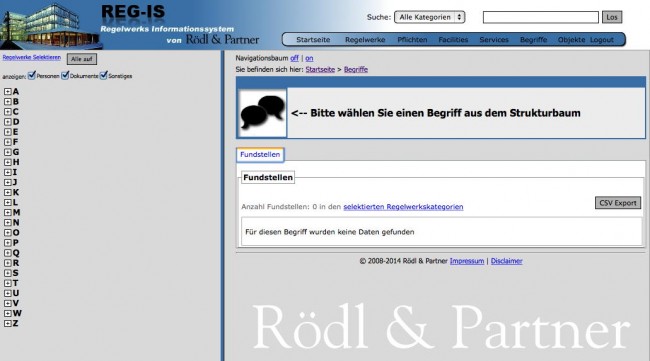Select the Fundstellen tab
The width and height of the screenshot is (650, 361).
(x=260, y=155)
